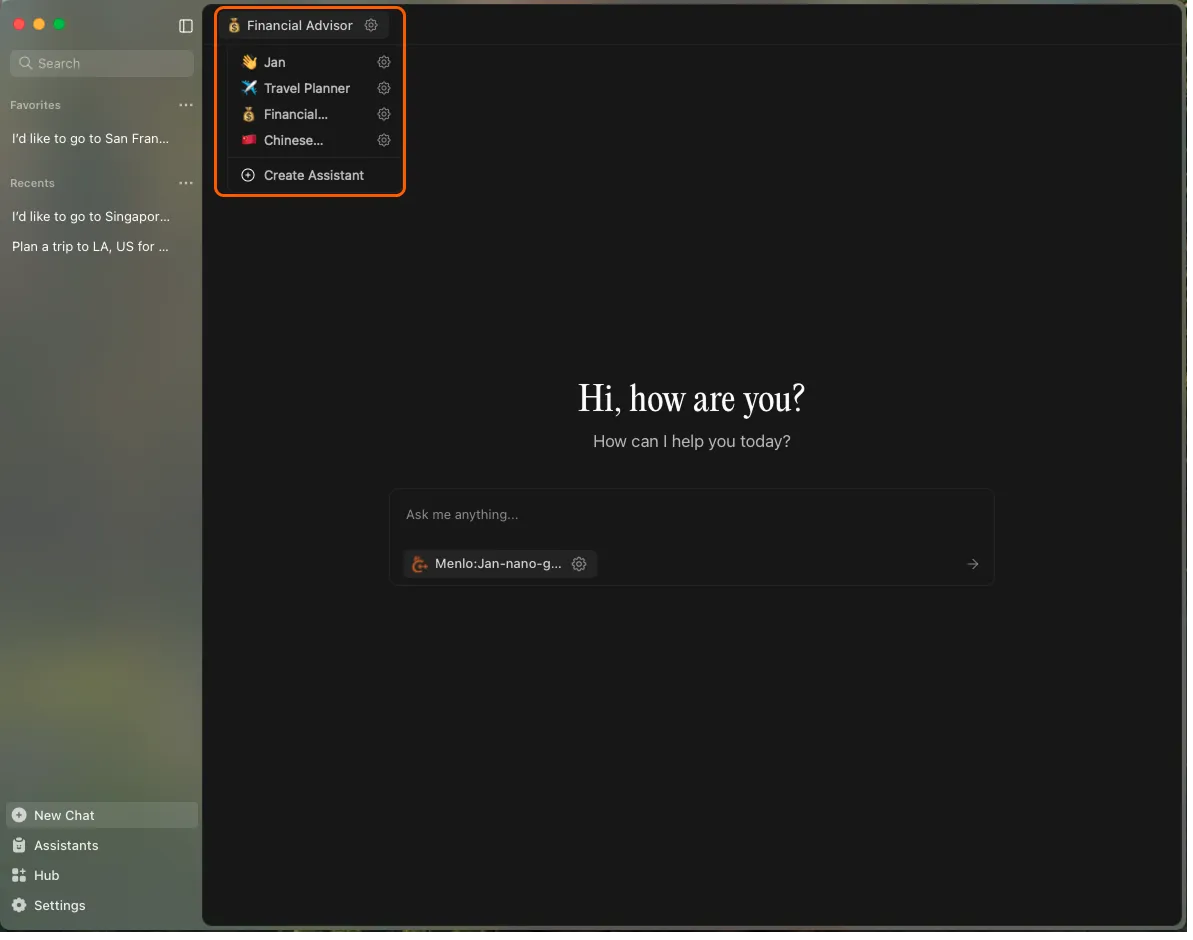This screenshot has height=940, width=1193.
Task: Click the send arrow icon
Action: 972,564
